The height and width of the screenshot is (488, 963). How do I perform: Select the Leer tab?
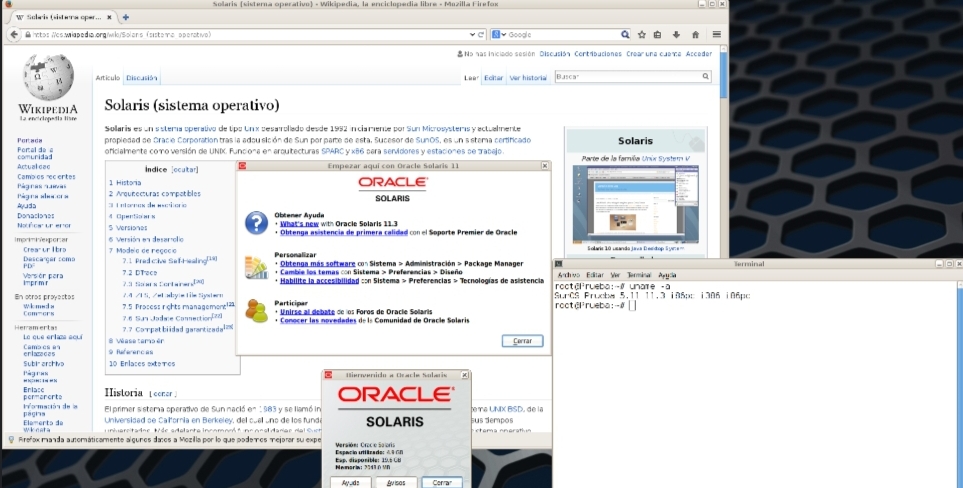(x=471, y=78)
